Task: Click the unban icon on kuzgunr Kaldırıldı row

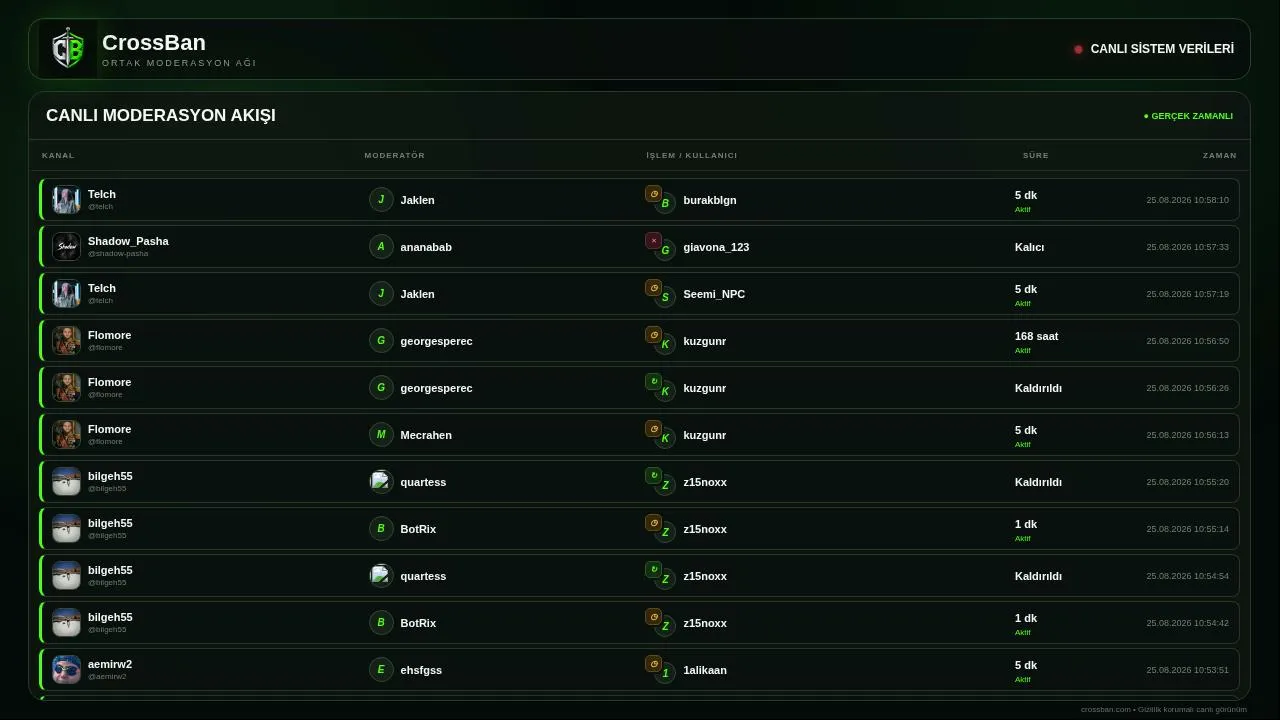Action: [x=653, y=381]
